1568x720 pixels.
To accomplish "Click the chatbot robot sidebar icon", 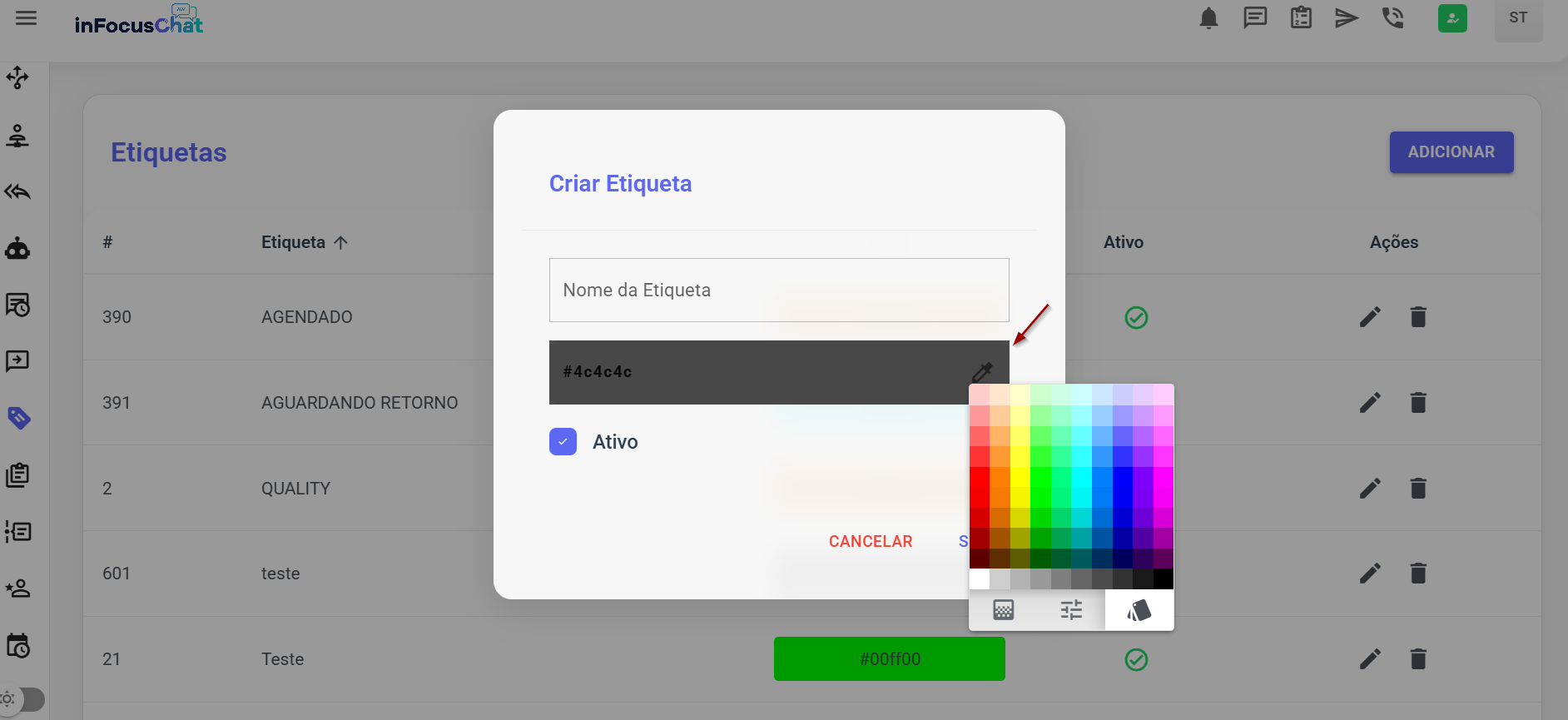I will click(18, 248).
